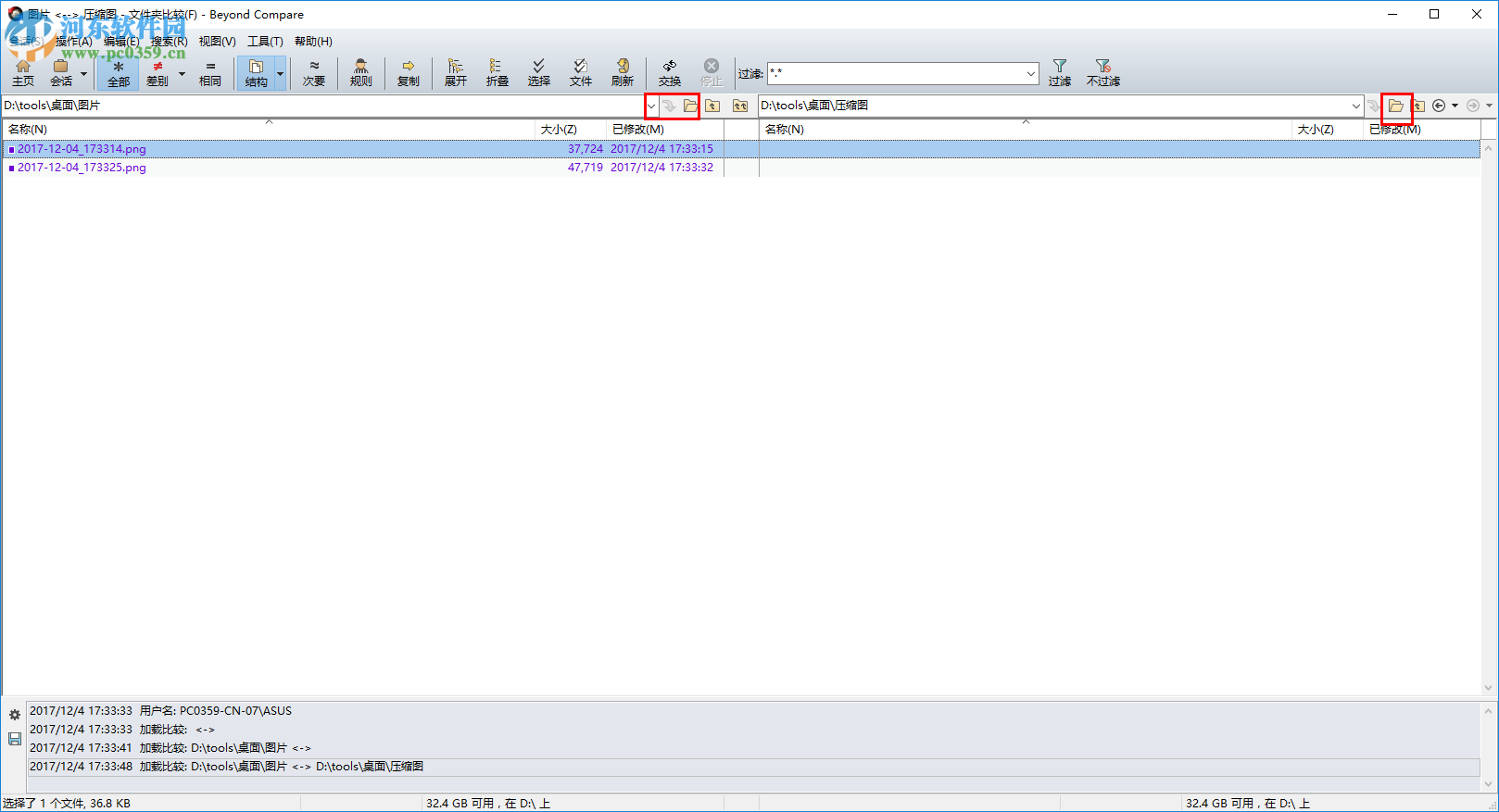Click inside the 过滤 filter input field
1499x812 pixels.
point(895,73)
